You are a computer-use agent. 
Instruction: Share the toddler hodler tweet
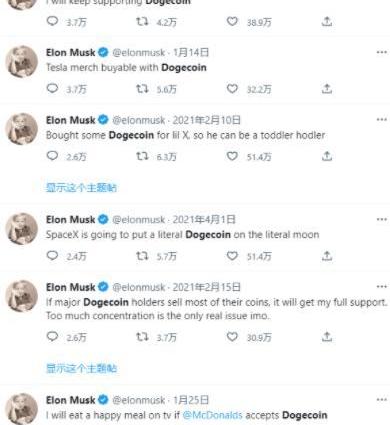point(327,156)
